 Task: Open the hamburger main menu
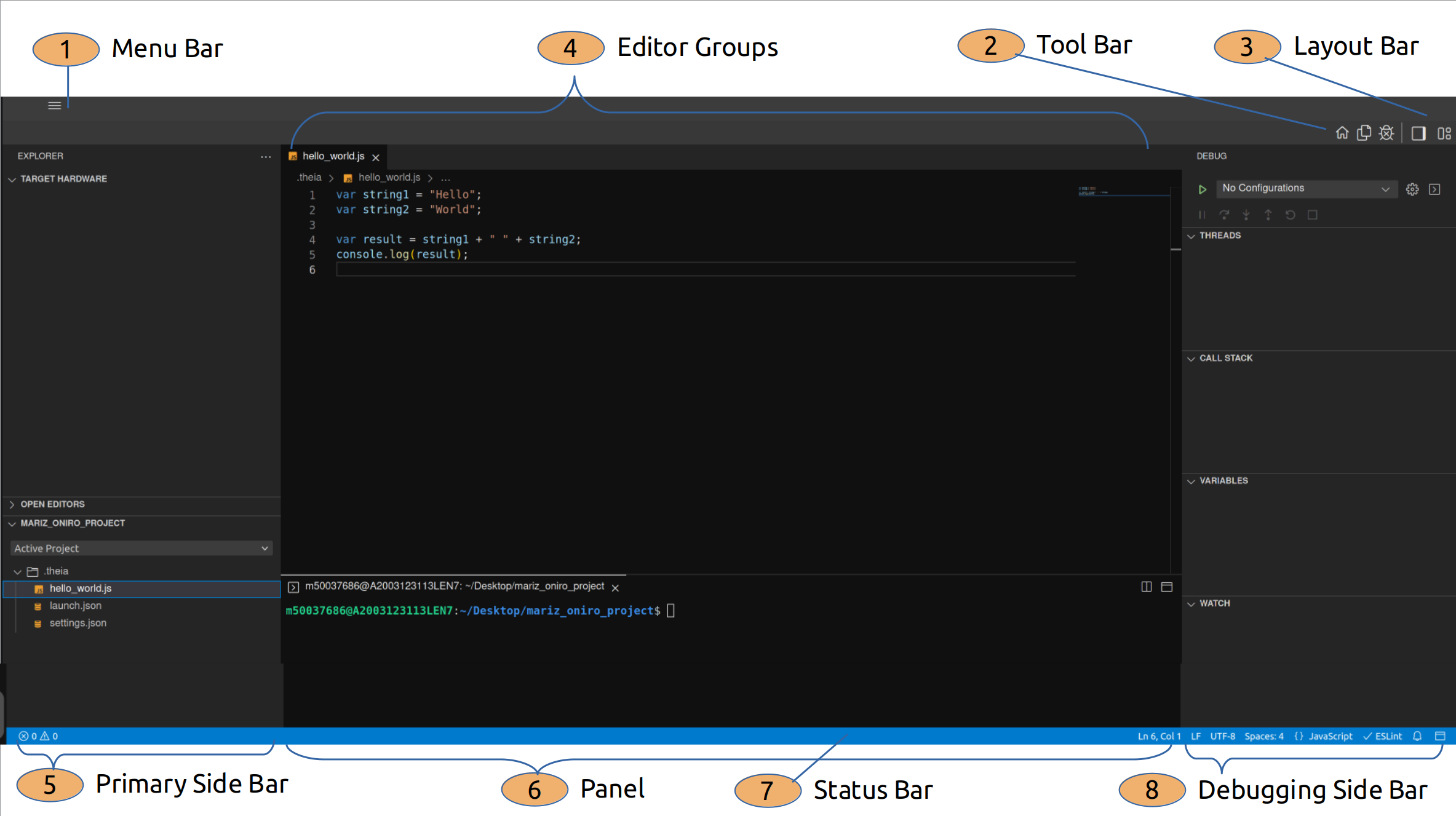54,105
